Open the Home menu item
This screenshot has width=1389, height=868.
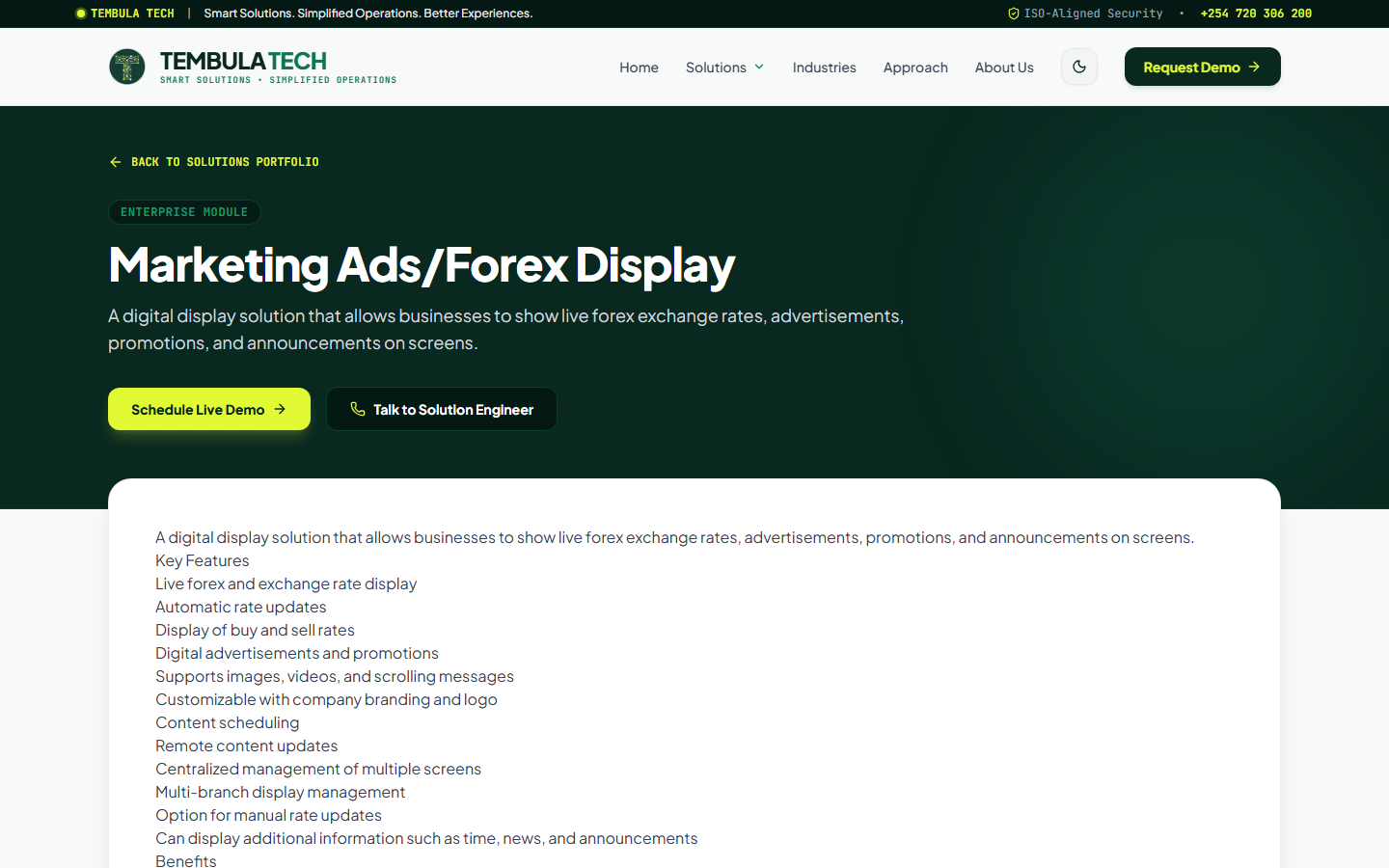click(639, 68)
